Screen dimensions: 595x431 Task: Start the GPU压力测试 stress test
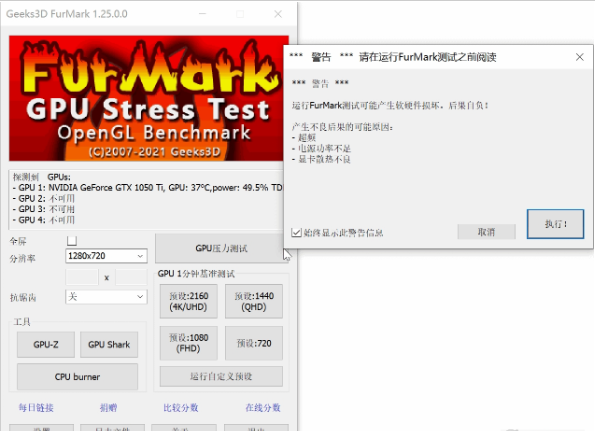219,249
